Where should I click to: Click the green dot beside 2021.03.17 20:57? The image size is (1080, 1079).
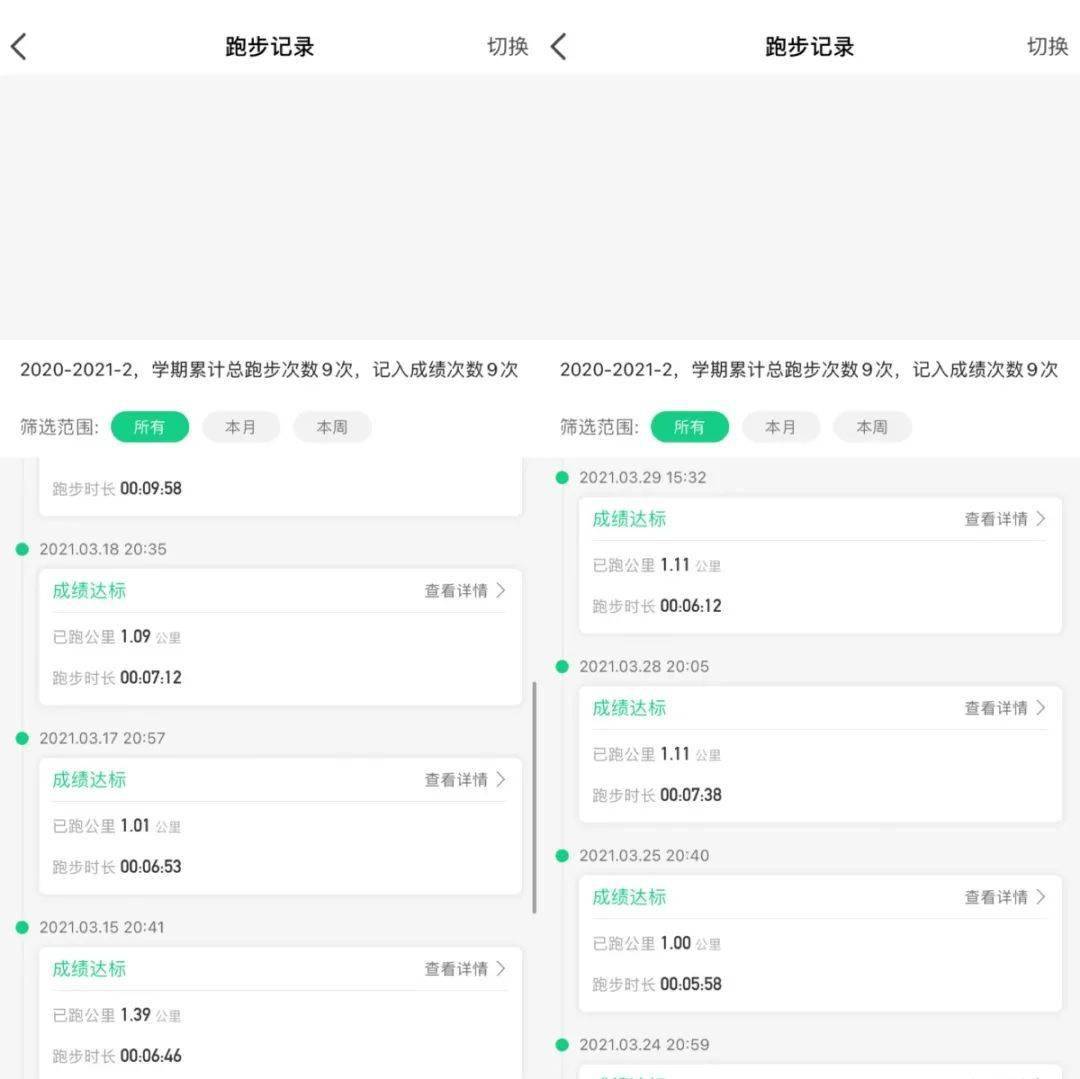pos(22,738)
